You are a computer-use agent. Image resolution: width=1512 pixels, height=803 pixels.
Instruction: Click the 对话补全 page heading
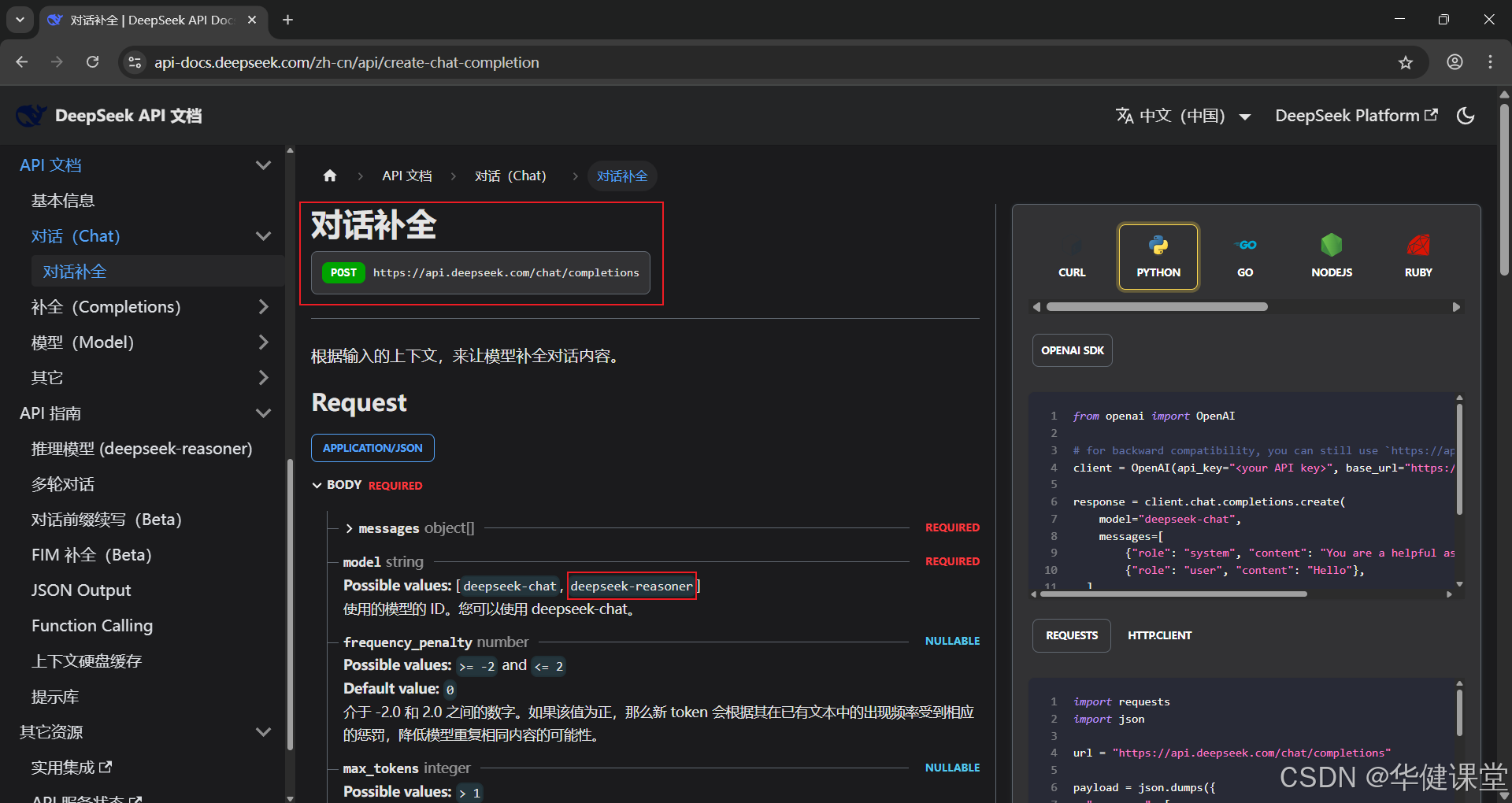click(373, 225)
